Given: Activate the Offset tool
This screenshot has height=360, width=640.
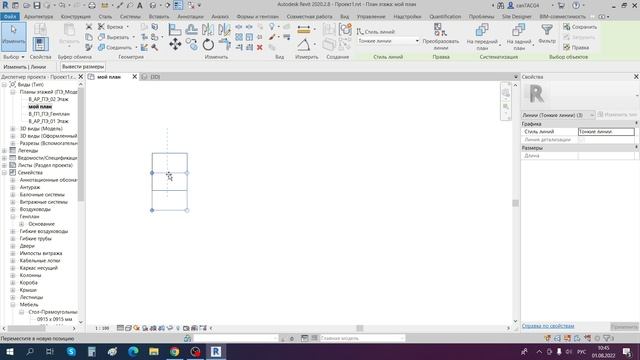Looking at the screenshot, I should point(191,29).
